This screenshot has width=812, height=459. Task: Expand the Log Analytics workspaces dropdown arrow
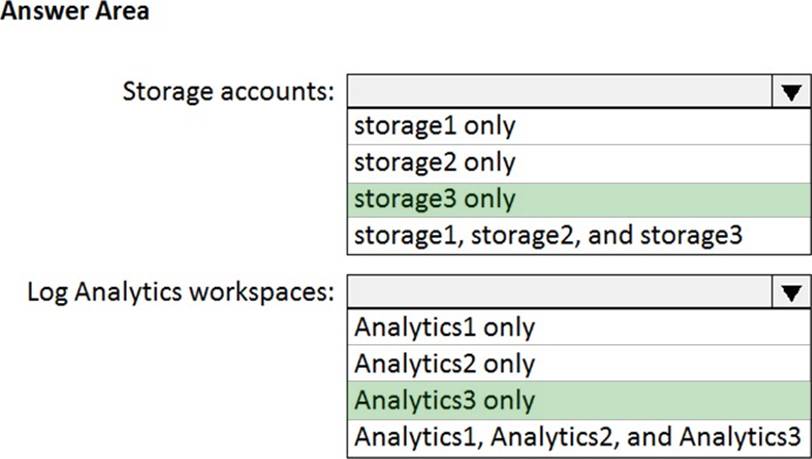tap(791, 293)
